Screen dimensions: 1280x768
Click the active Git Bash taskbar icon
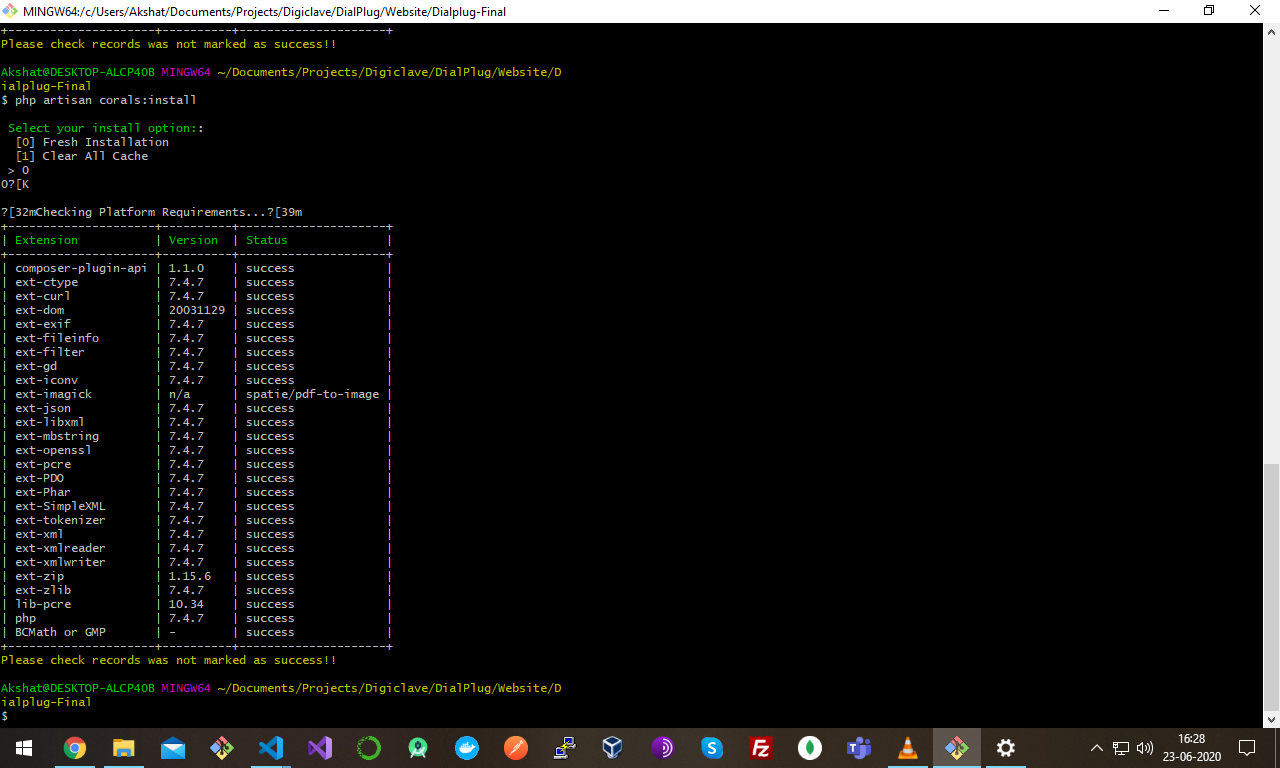pyautogui.click(x=956, y=747)
